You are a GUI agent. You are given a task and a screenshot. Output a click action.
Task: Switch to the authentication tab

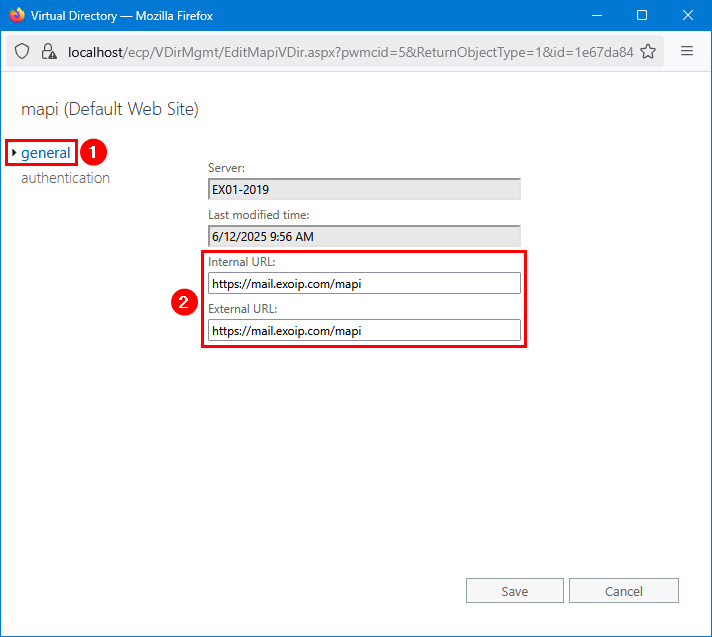tap(65, 178)
